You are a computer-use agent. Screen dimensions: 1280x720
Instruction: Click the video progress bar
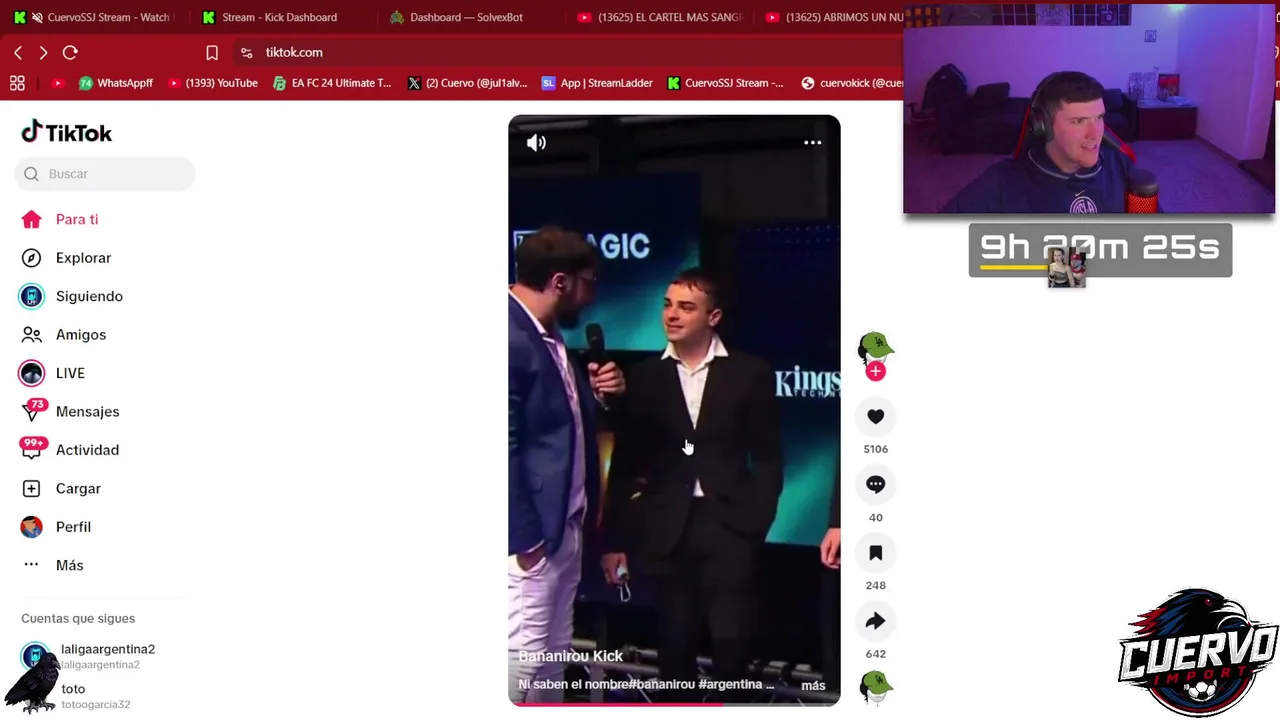pyautogui.click(x=674, y=705)
